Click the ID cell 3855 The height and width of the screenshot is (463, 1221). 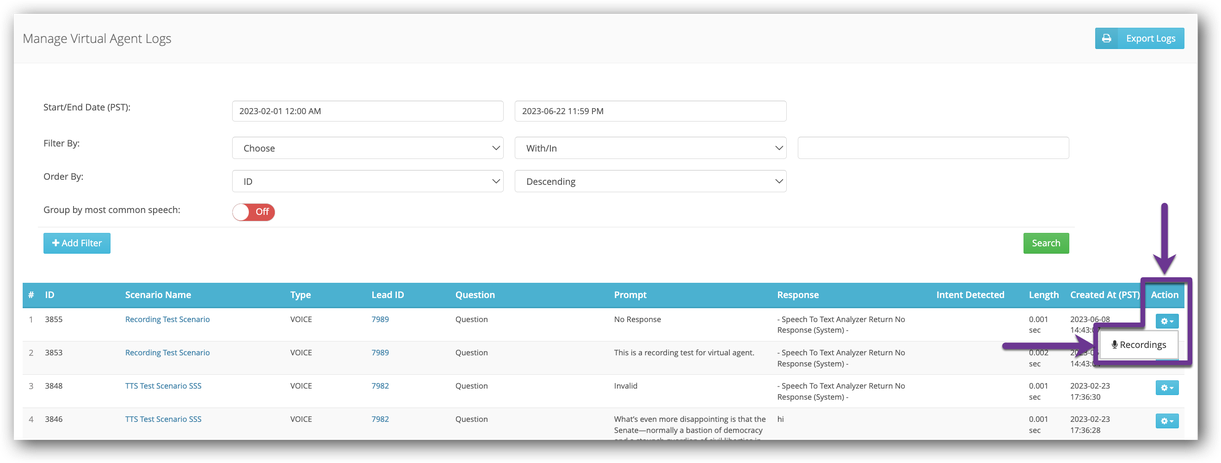[54, 320]
